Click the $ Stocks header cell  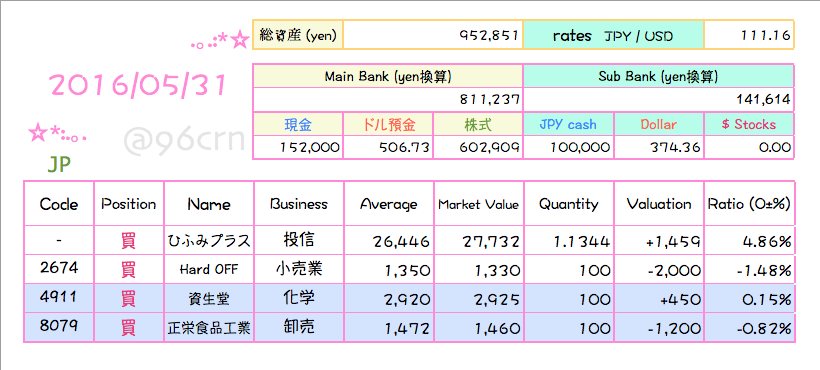pos(749,124)
